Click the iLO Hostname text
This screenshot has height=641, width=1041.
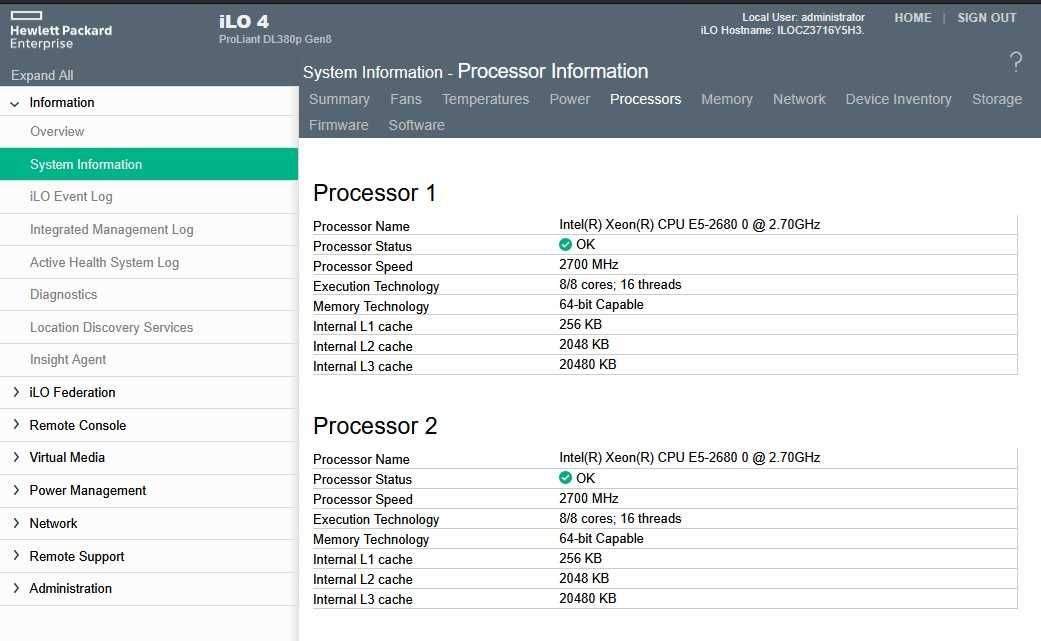coord(782,31)
